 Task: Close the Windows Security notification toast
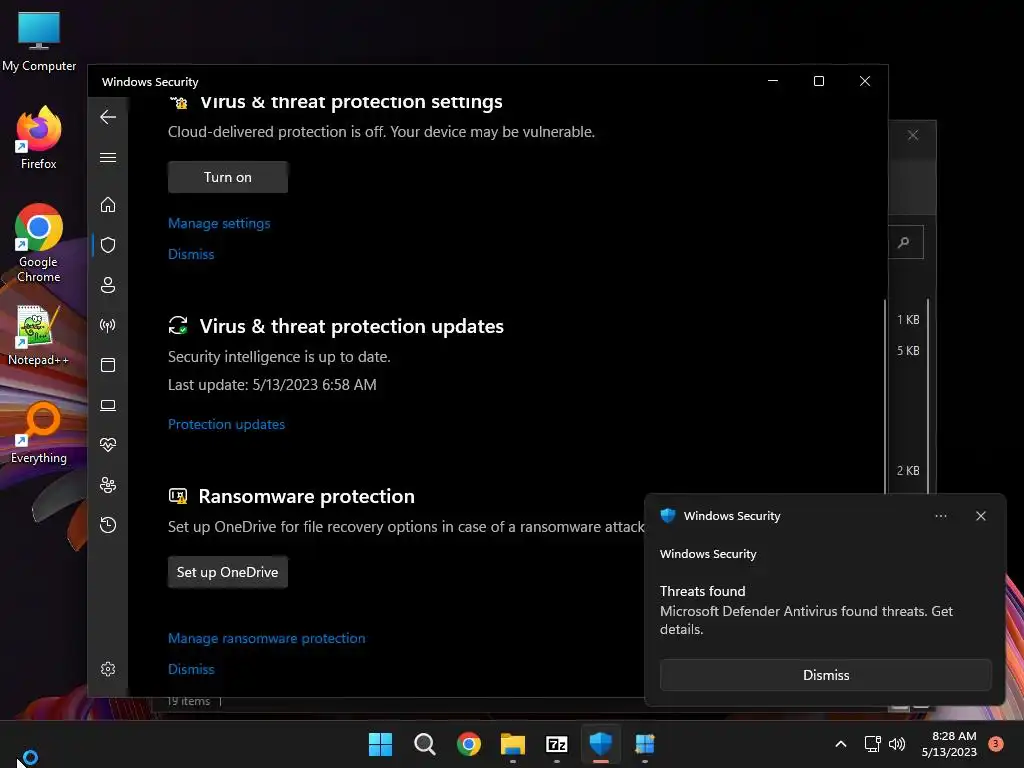coord(980,516)
